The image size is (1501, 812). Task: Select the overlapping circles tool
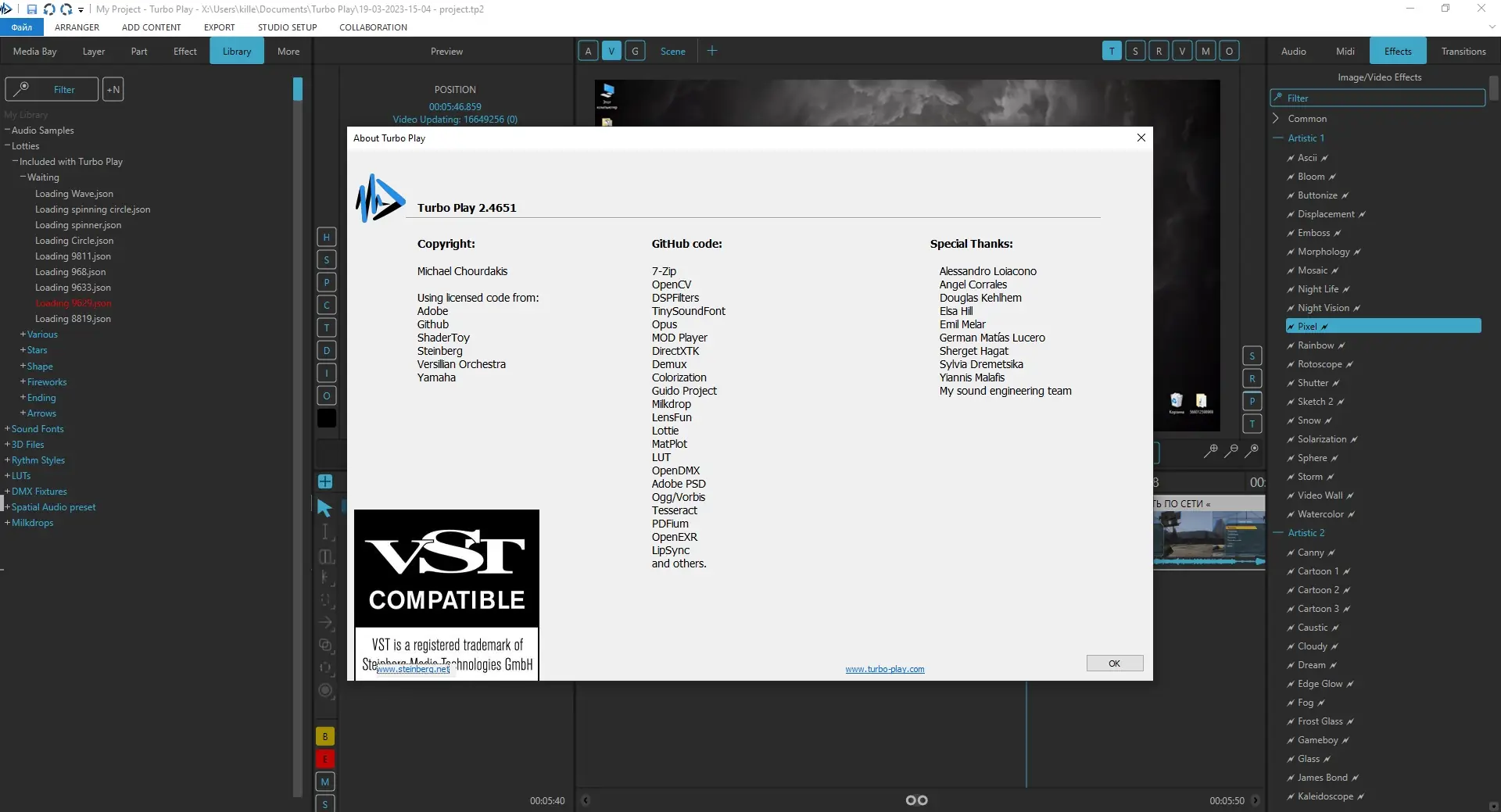coord(325,645)
